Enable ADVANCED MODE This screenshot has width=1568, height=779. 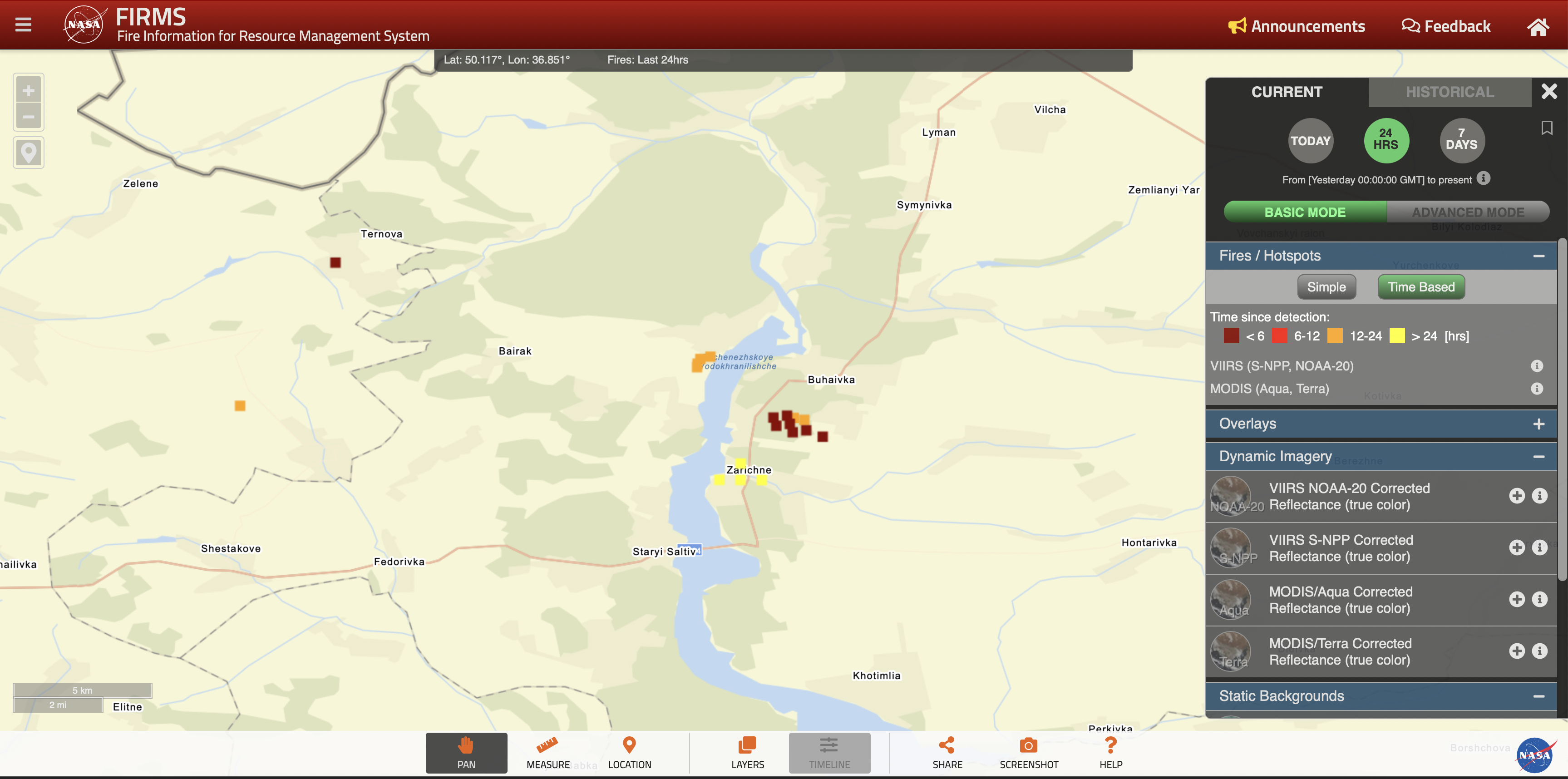(1468, 212)
